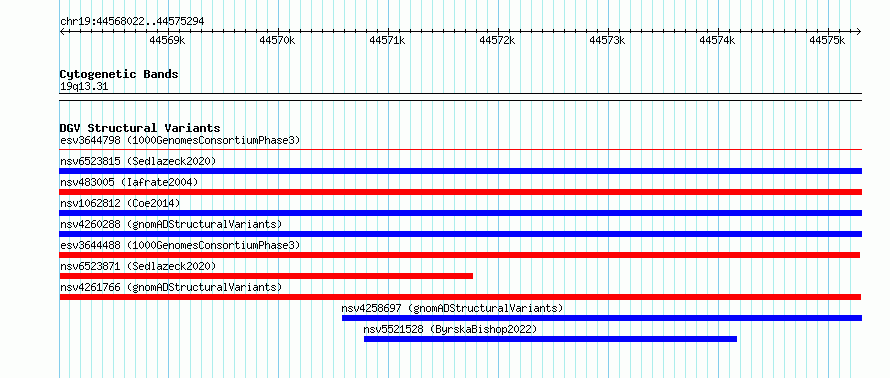Screen dimensions: 890x378
Task: Open variant label nsv5521528 (ByrskaBishop2022)
Action: click(x=450, y=329)
